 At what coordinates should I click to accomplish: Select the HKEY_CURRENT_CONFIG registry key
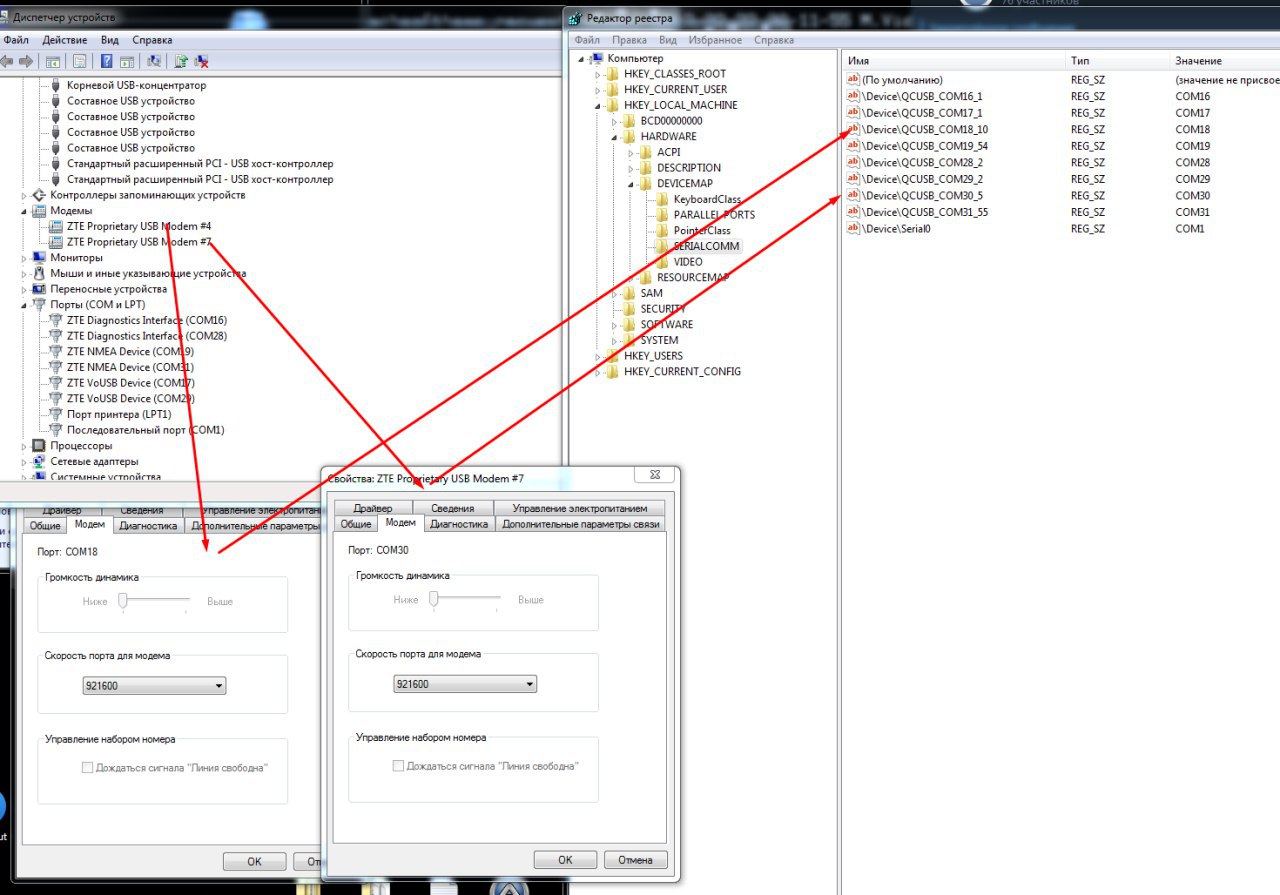682,371
